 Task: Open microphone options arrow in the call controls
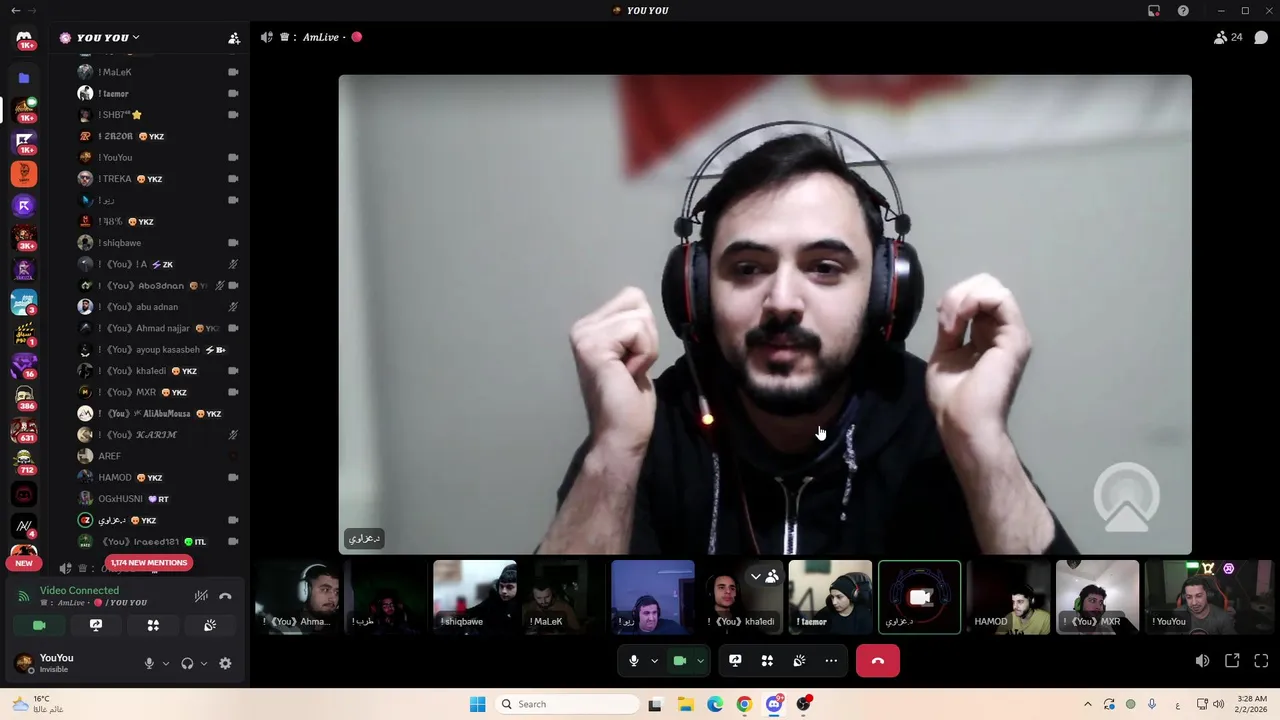pos(654,661)
